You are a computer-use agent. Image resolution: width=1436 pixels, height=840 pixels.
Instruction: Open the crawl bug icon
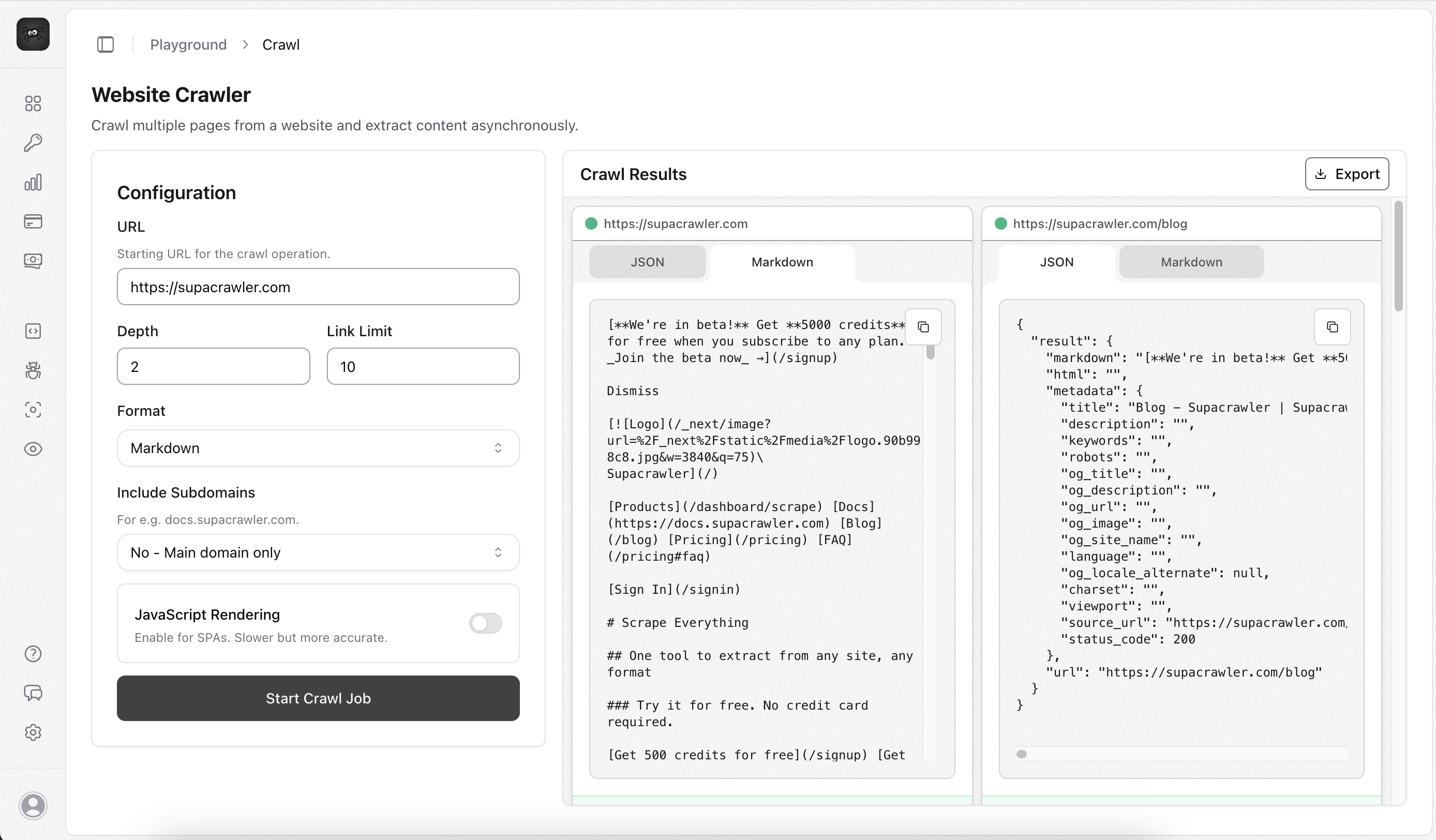[33, 370]
